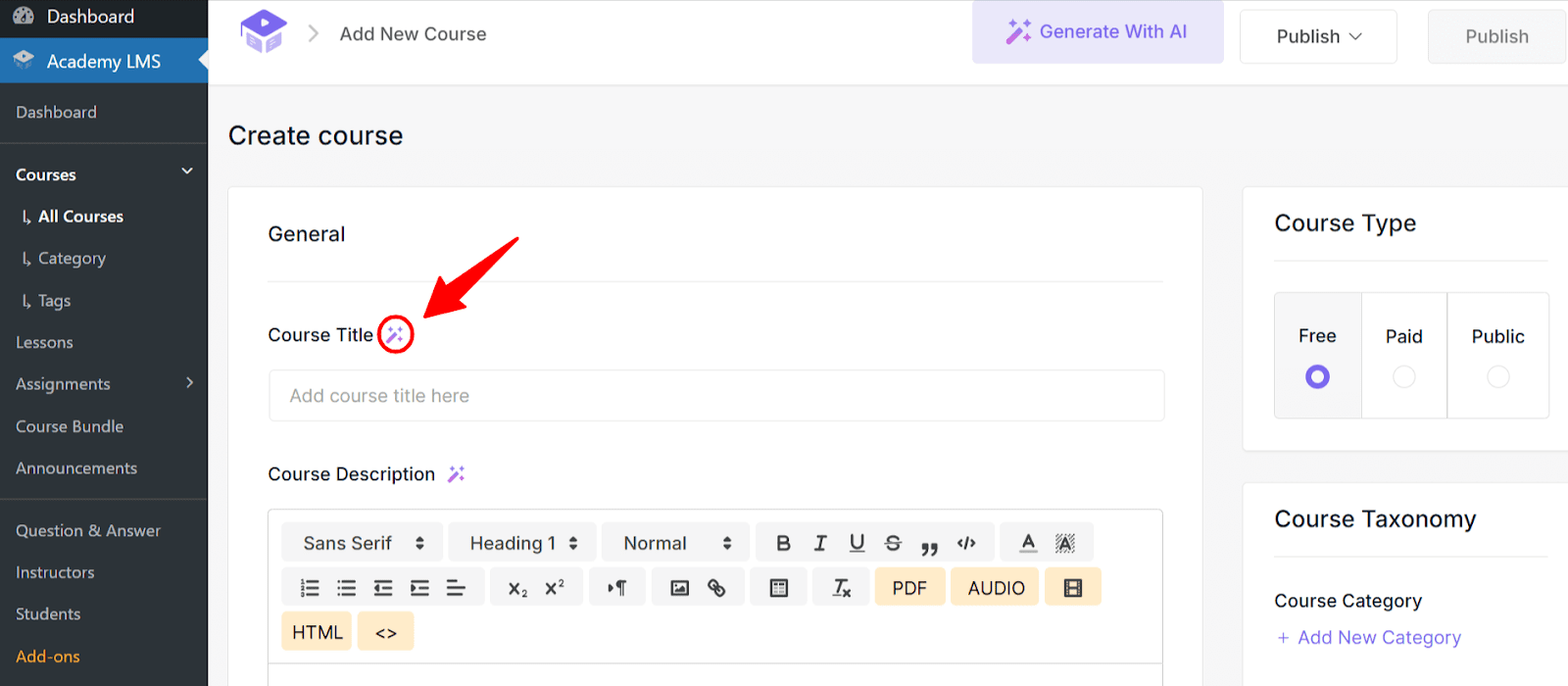The height and width of the screenshot is (686, 1568).
Task: Click the grey Publish button
Action: pyautogui.click(x=1496, y=36)
